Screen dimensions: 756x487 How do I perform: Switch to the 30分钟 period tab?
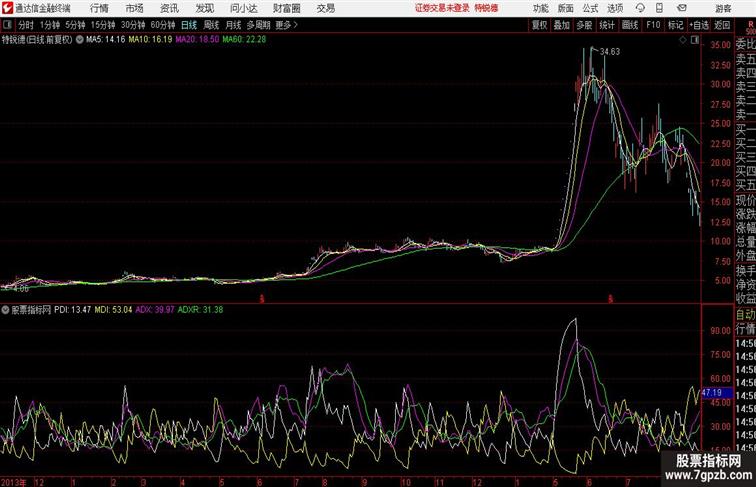click(x=133, y=25)
